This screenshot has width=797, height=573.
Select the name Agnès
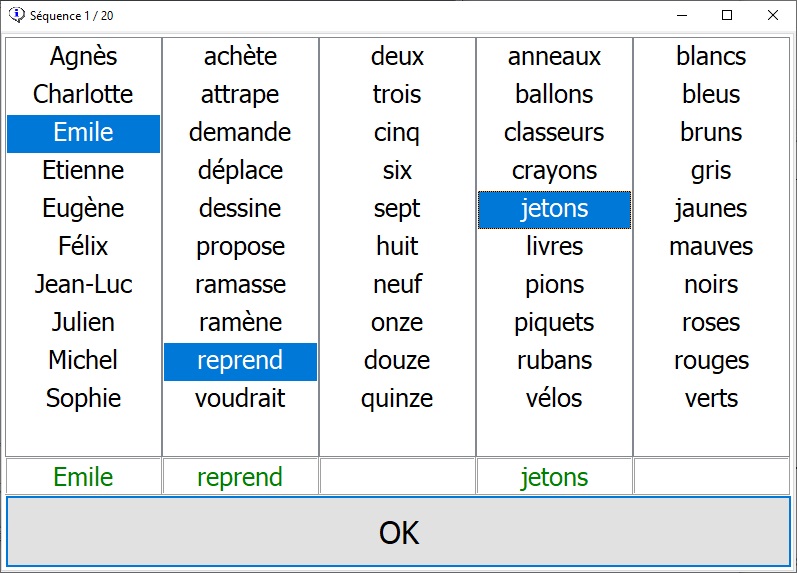click(x=83, y=57)
